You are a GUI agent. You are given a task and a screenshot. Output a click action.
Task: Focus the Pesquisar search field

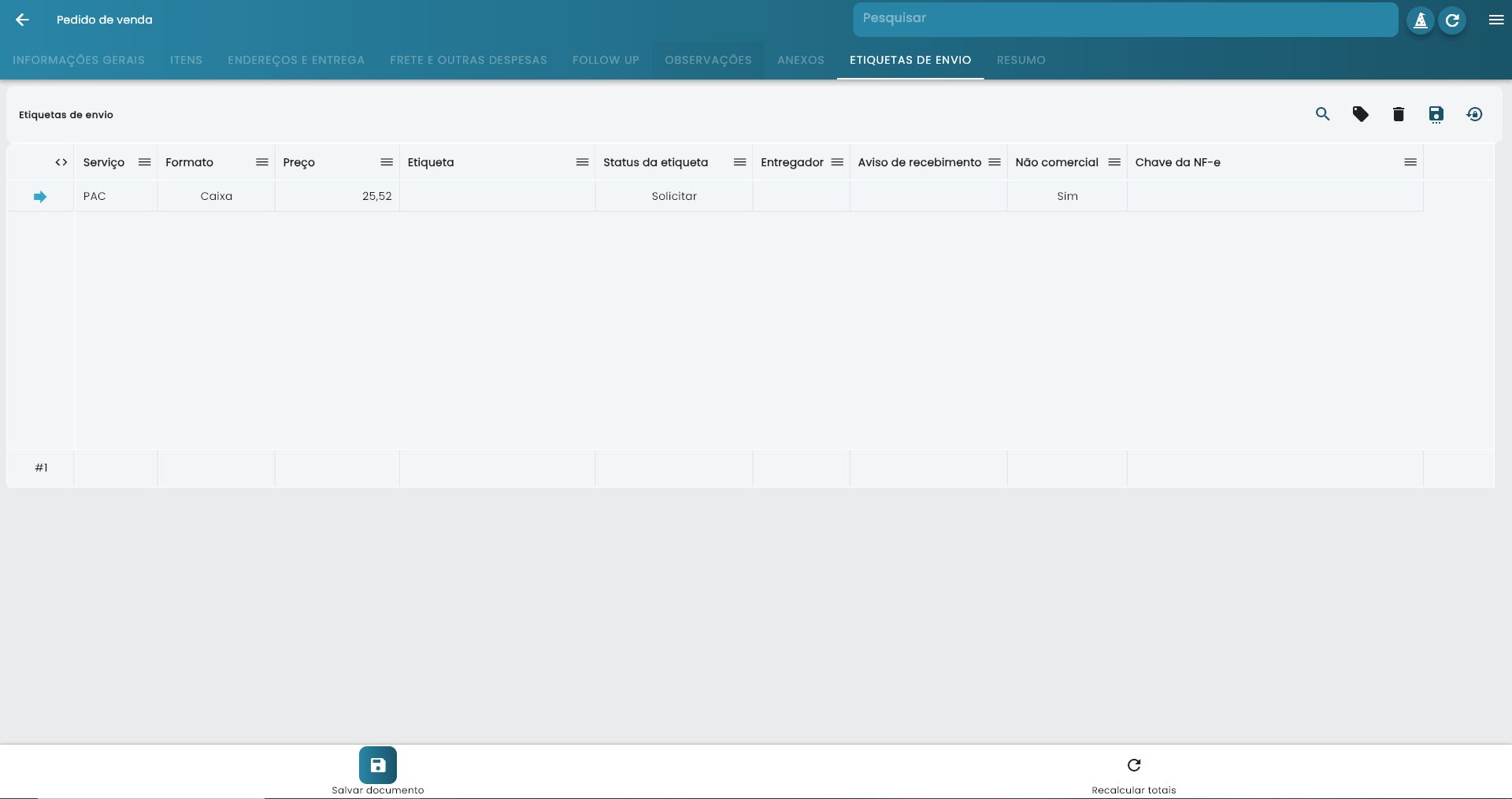[1125, 19]
